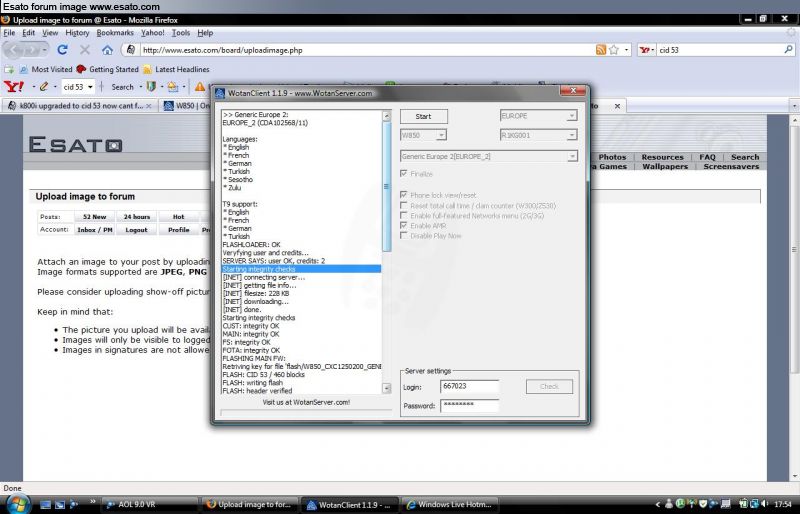Open the Latest Headlines feed bookmark

click(176, 69)
